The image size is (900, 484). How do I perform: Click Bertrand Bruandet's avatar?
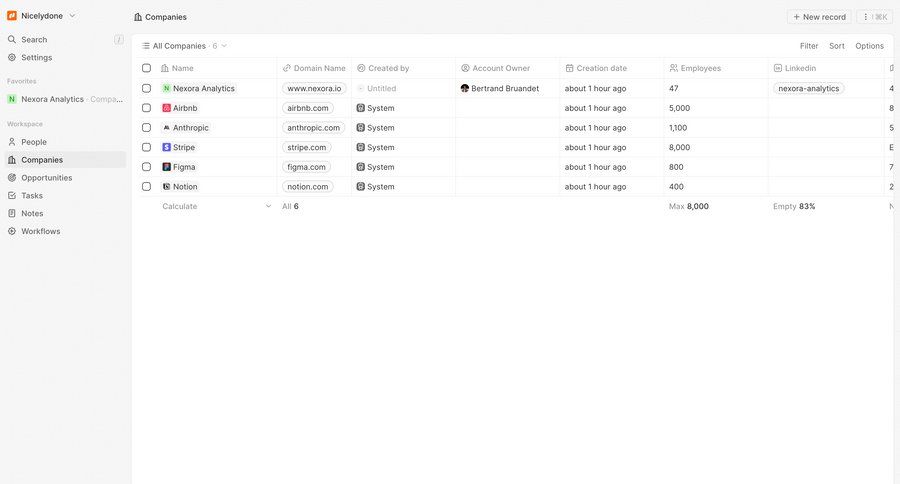click(x=465, y=88)
